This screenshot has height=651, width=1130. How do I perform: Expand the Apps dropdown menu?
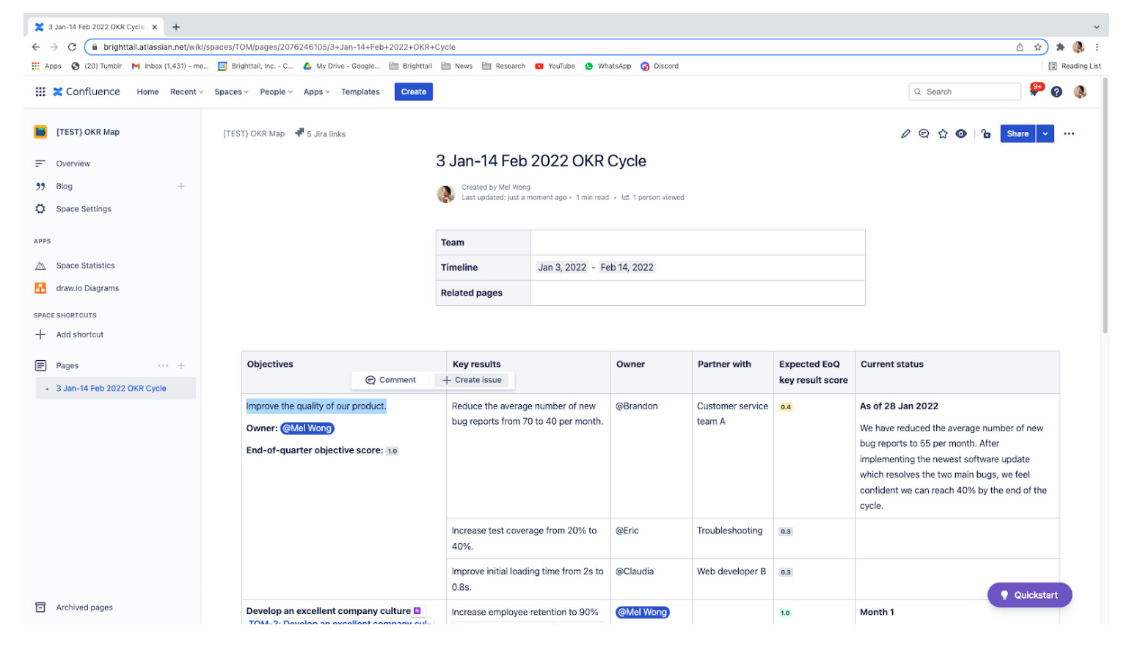316,92
